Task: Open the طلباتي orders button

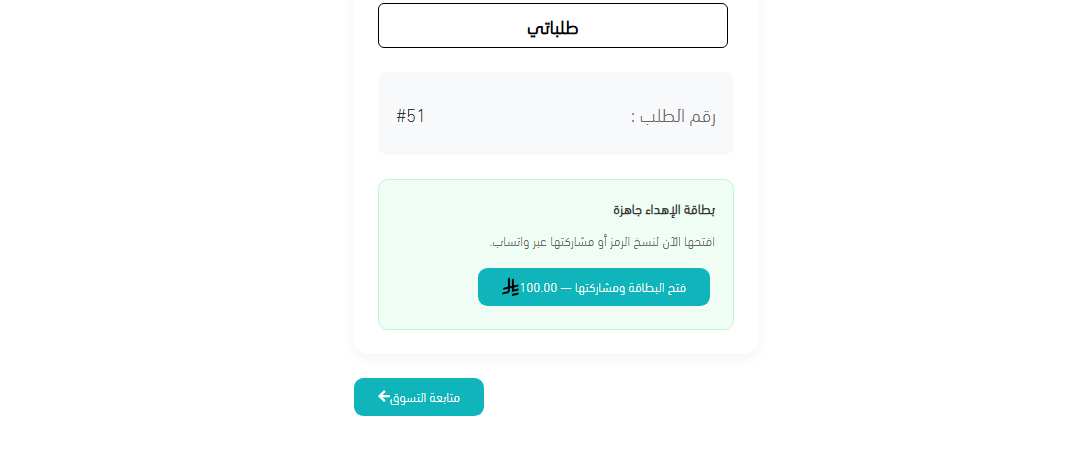Action: pyautogui.click(x=553, y=26)
